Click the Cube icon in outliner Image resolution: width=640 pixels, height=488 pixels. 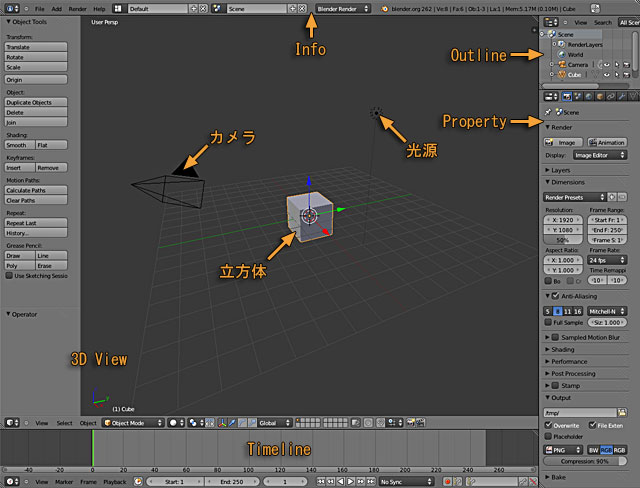[559, 74]
